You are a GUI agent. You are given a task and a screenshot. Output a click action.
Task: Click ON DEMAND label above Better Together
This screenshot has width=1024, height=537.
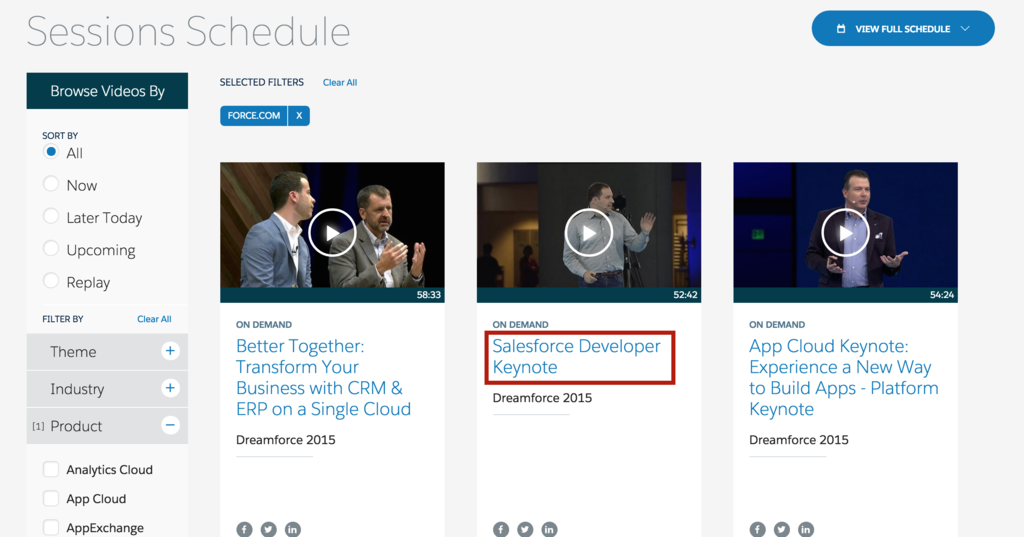(264, 325)
